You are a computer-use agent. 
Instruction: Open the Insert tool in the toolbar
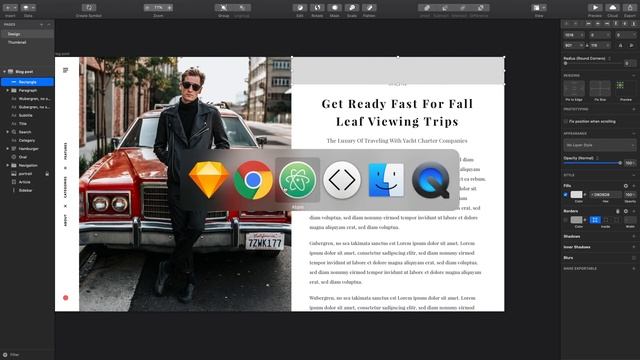click(x=10, y=8)
